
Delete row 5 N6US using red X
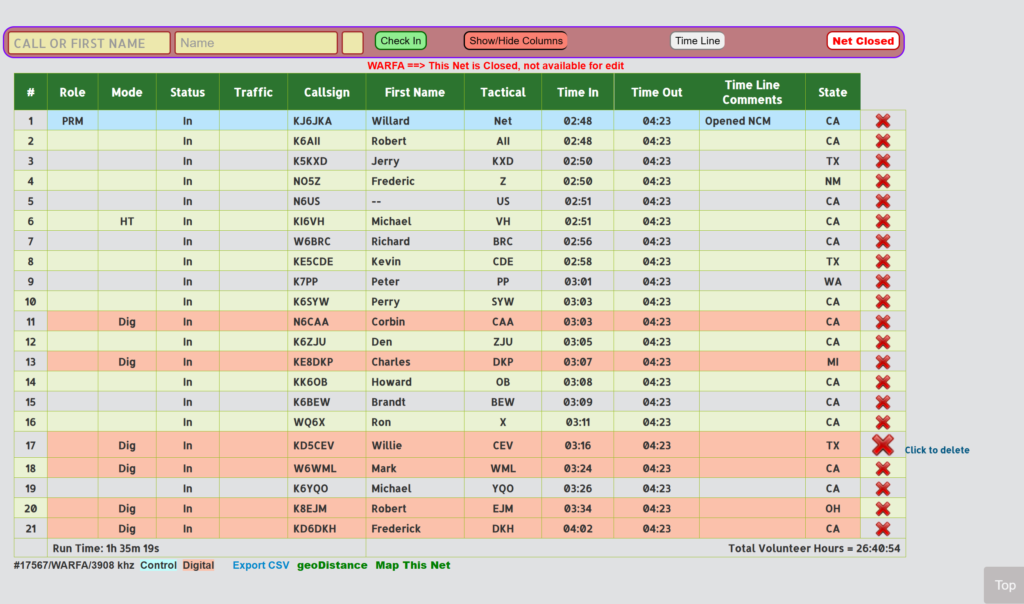[x=882, y=201]
